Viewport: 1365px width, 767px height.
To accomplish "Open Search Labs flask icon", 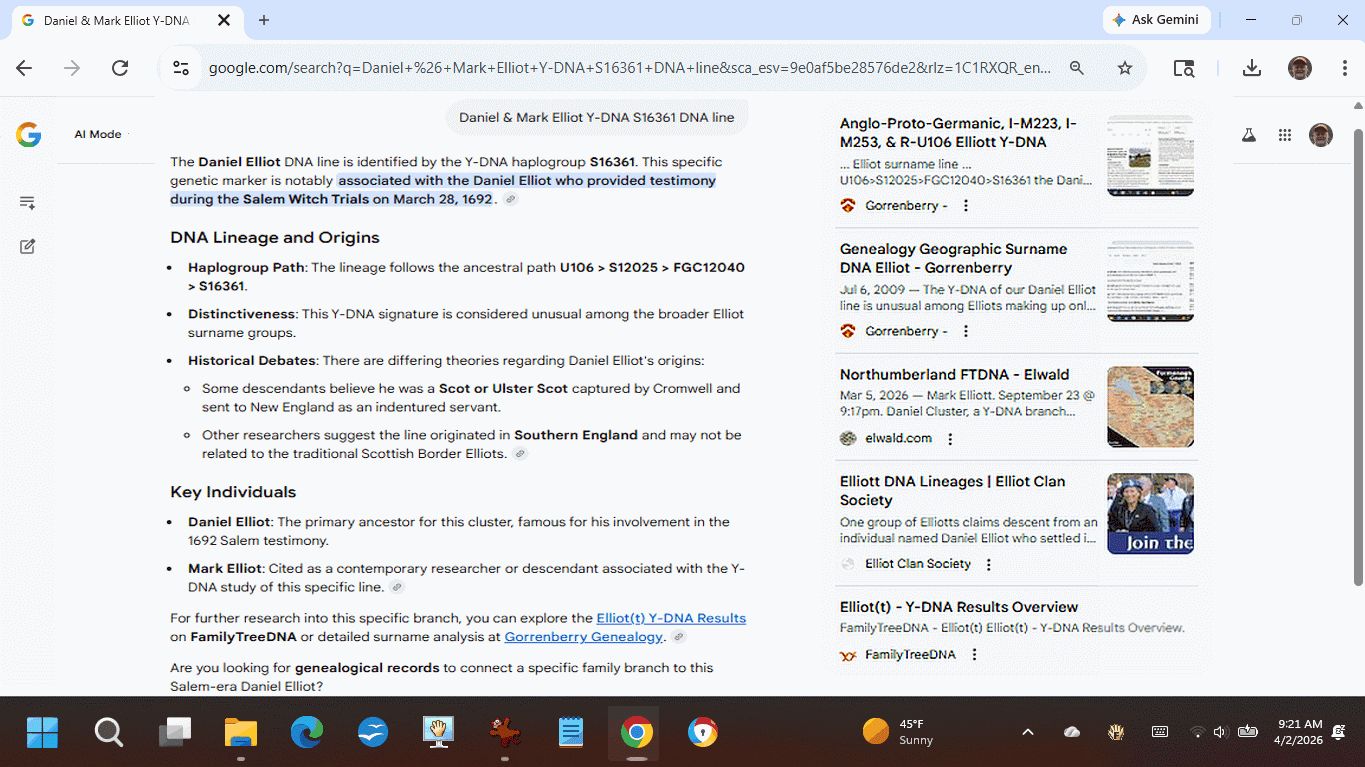I will tap(1248, 135).
